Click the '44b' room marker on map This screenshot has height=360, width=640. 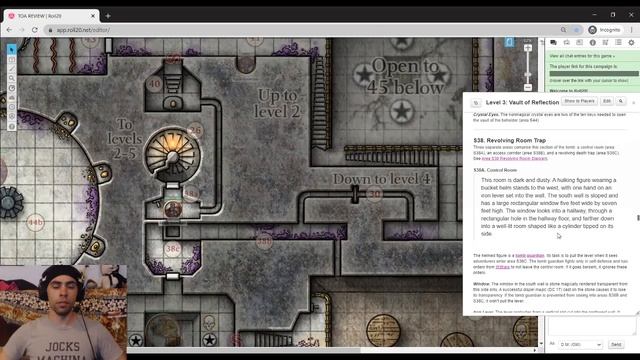click(x=35, y=222)
